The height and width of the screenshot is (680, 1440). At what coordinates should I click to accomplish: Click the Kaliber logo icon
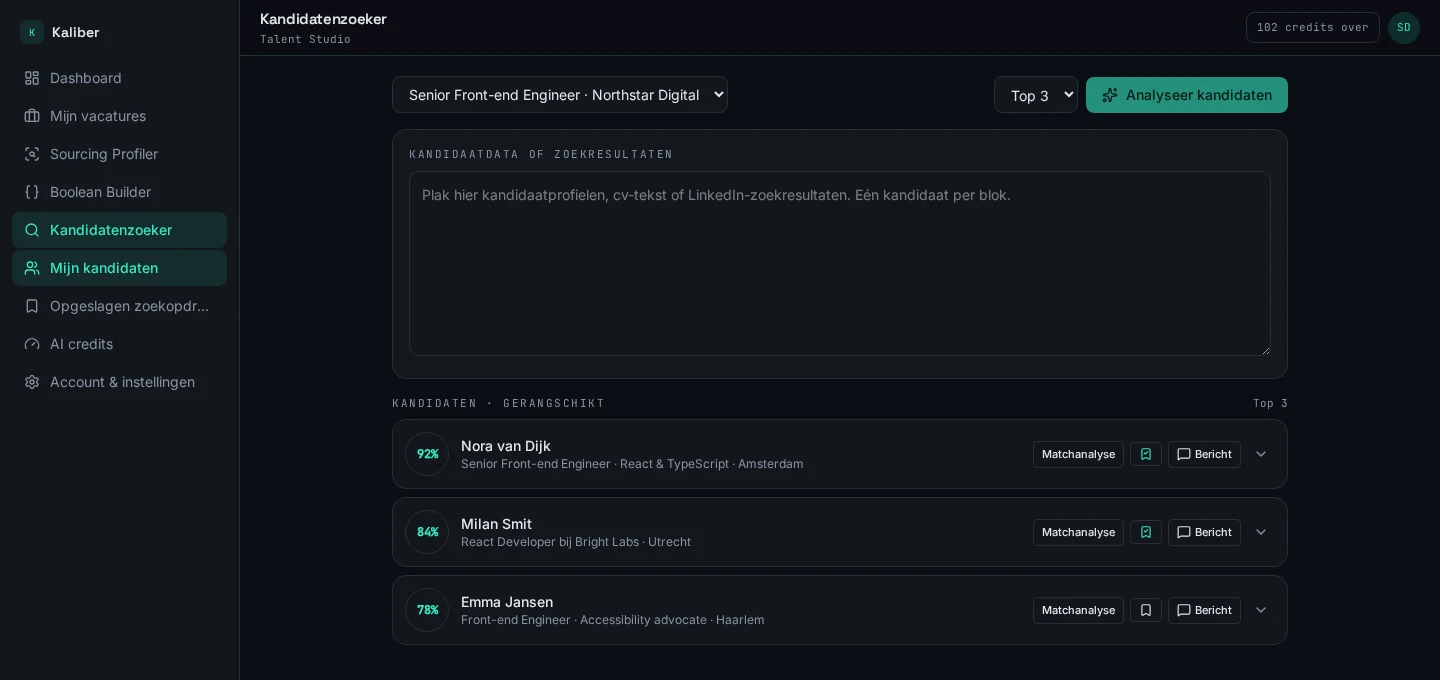[x=32, y=32]
